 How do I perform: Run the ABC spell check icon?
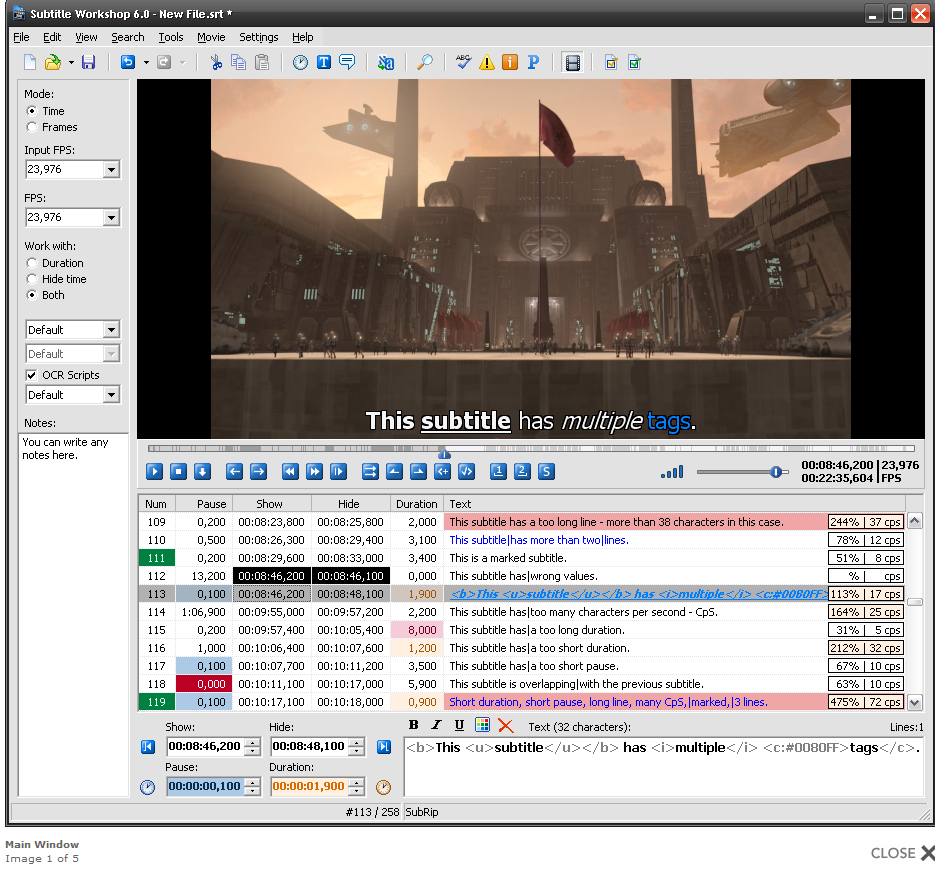[463, 61]
